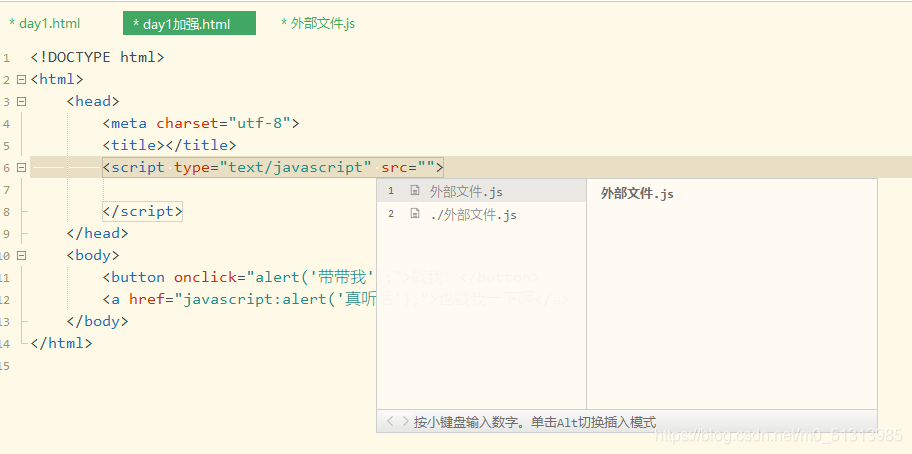This screenshot has height=454, width=912.
Task: Choose 外部文件.js autocomplete suggestion 1
Action: tap(482, 191)
